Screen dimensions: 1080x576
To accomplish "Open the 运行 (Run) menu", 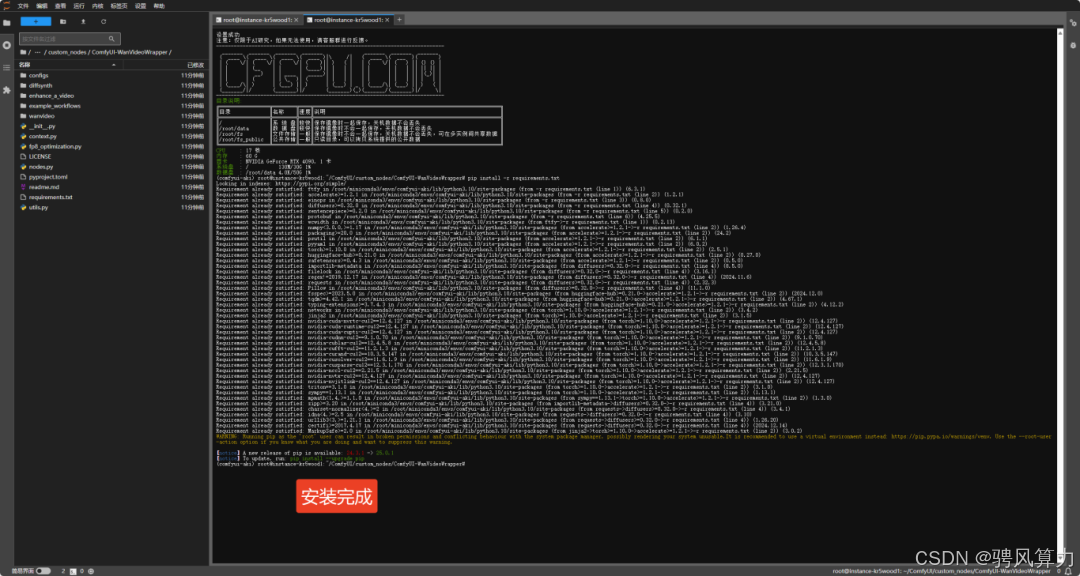I will 79,6.
